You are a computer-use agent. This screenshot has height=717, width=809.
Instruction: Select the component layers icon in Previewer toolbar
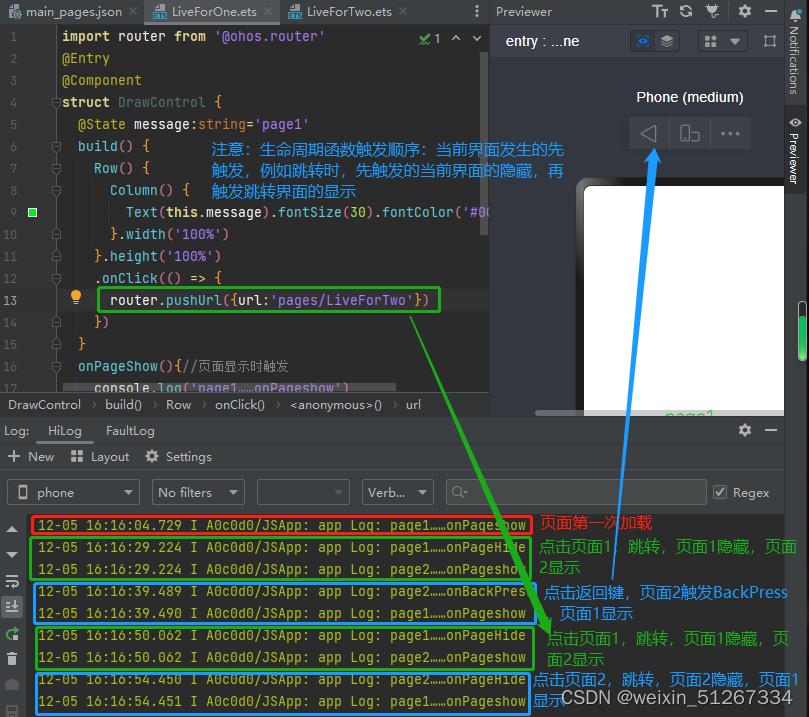667,41
